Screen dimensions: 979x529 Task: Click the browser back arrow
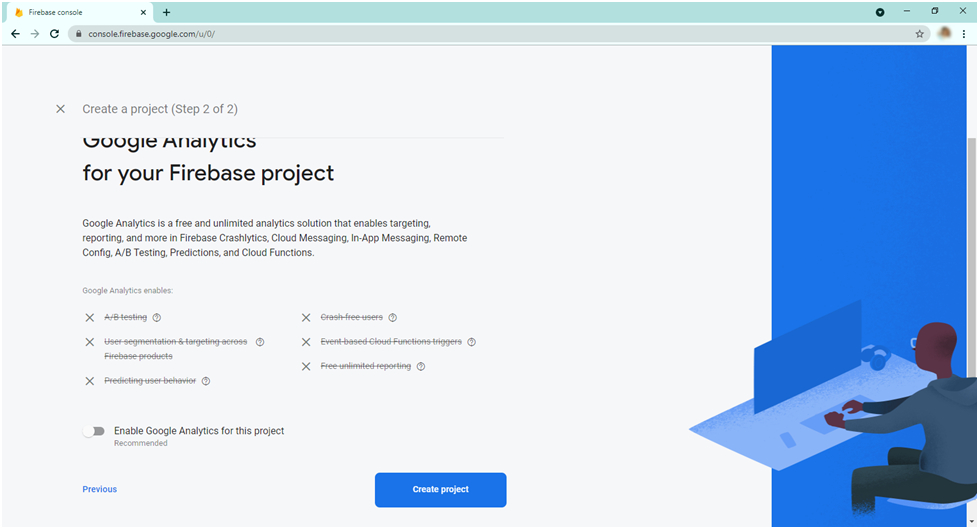coord(16,34)
